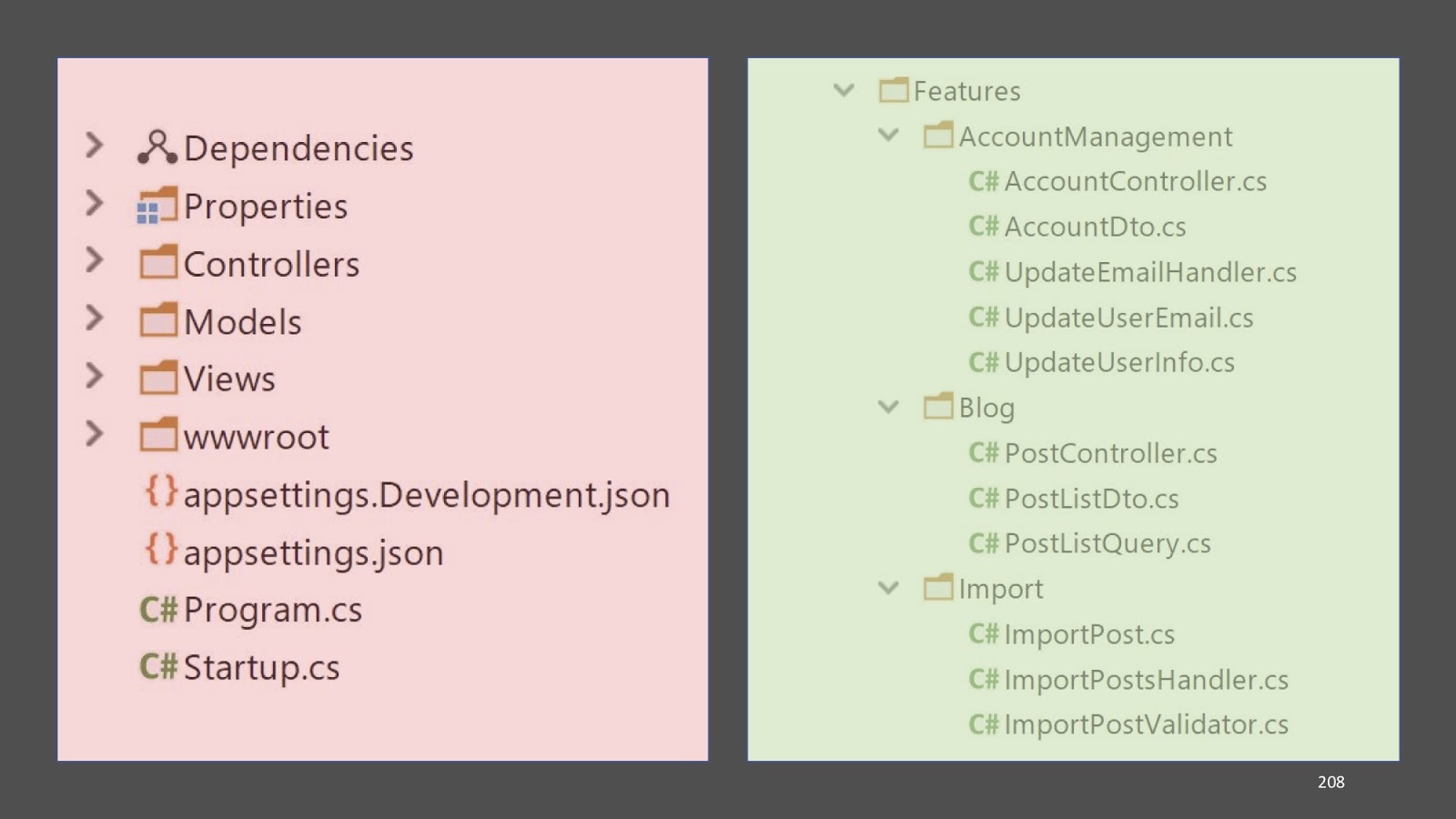Image resolution: width=1456 pixels, height=819 pixels.
Task: Click the Properties folder icon
Action: pos(157,206)
